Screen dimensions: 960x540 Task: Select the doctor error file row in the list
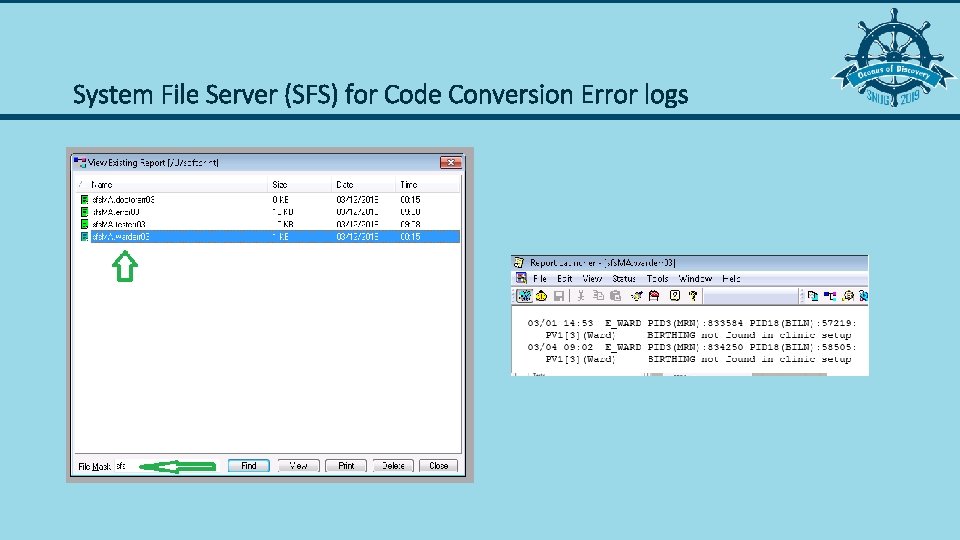click(268, 200)
